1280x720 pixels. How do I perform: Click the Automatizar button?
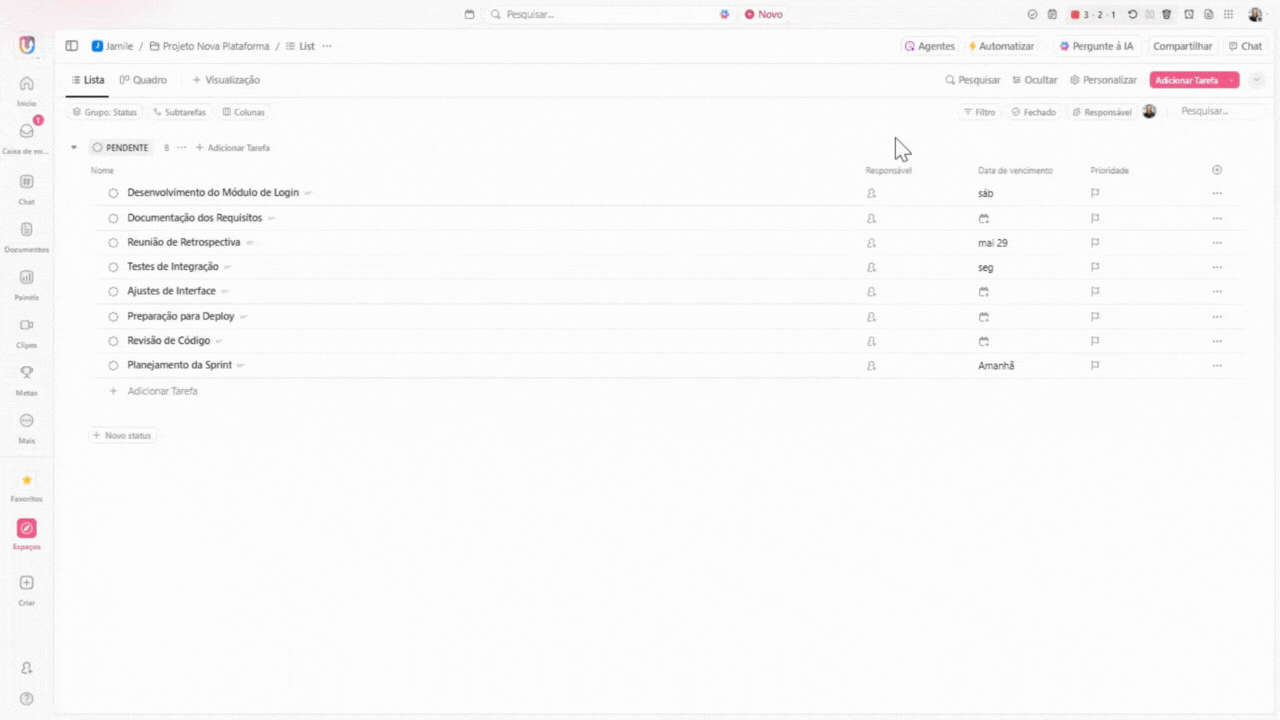coord(1001,46)
